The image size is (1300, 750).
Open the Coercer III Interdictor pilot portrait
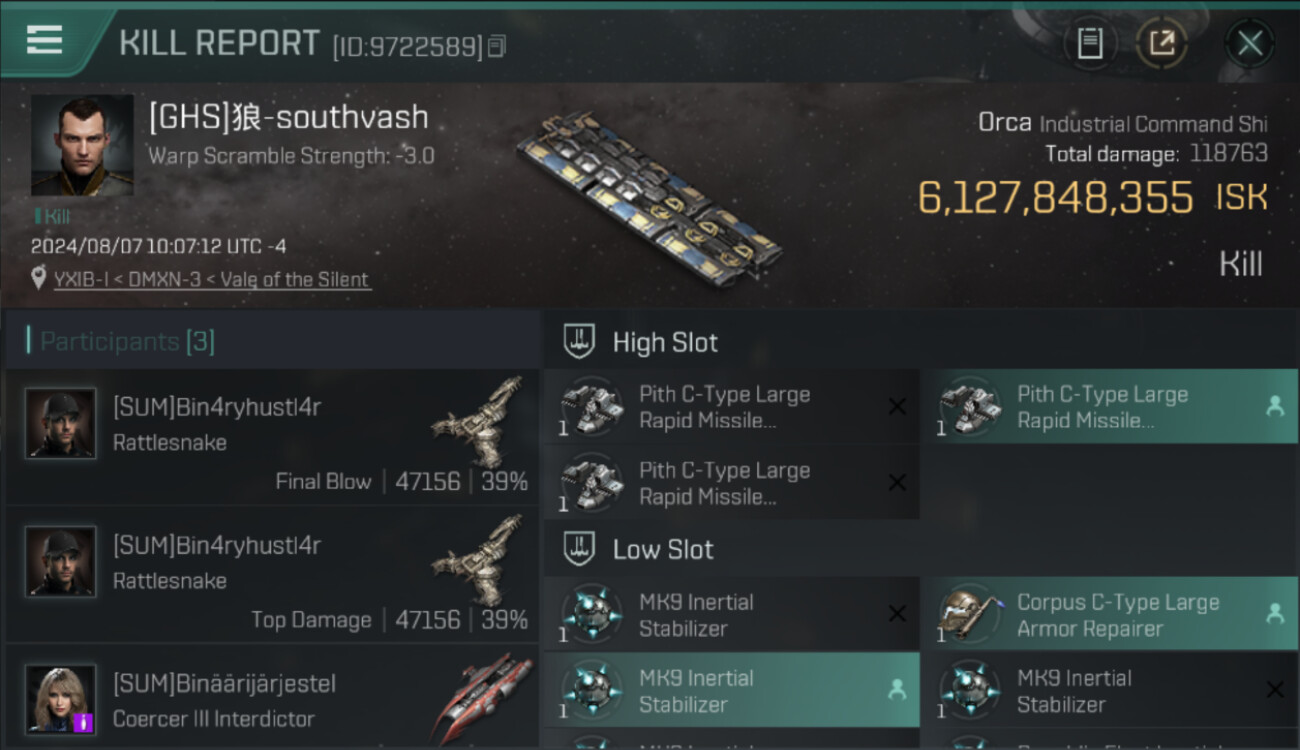click(61, 699)
